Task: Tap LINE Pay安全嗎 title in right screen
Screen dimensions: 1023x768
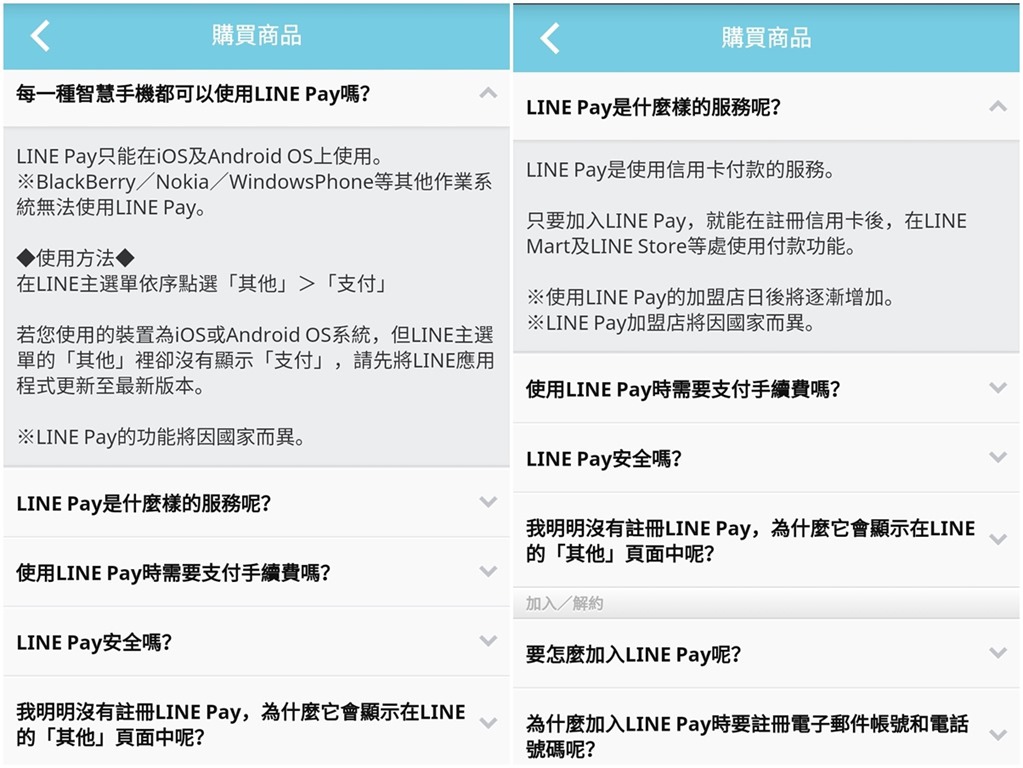Action: pos(603,459)
